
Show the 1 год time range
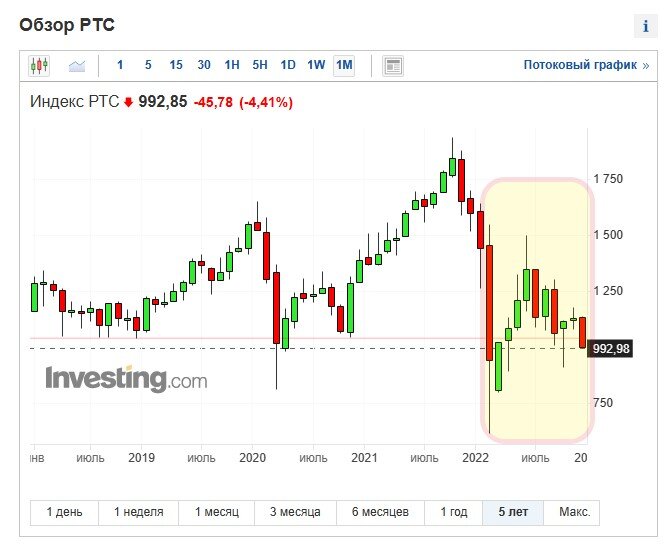[x=453, y=512]
